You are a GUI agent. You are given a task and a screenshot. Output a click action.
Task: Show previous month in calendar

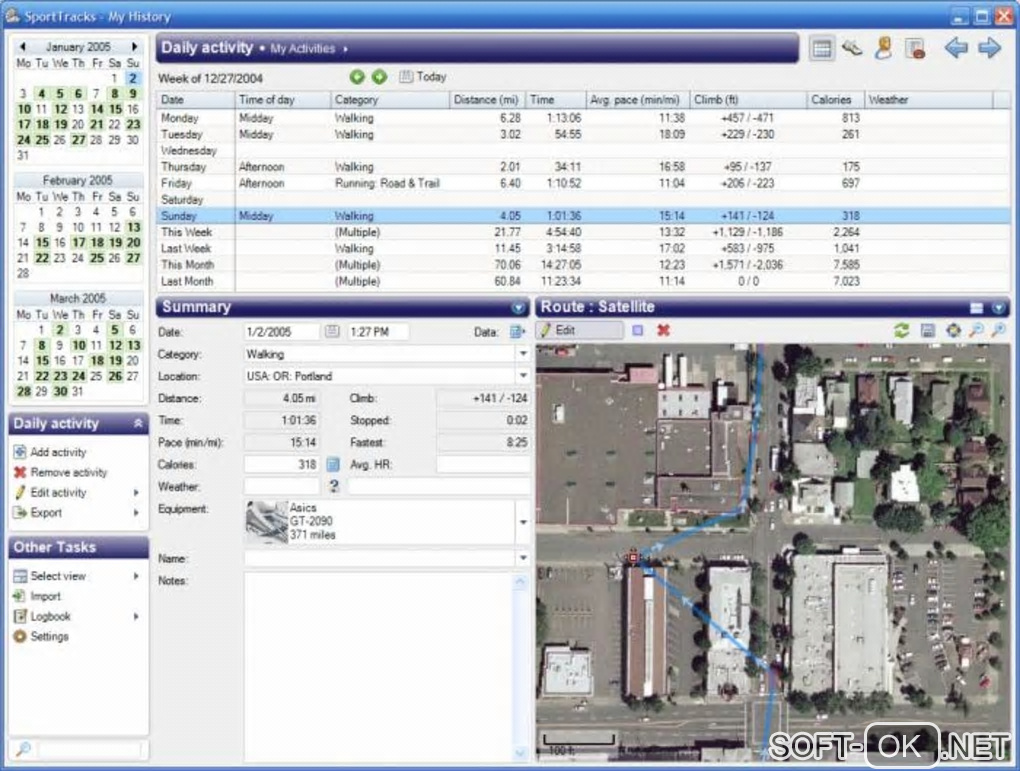pyautogui.click(x=23, y=47)
